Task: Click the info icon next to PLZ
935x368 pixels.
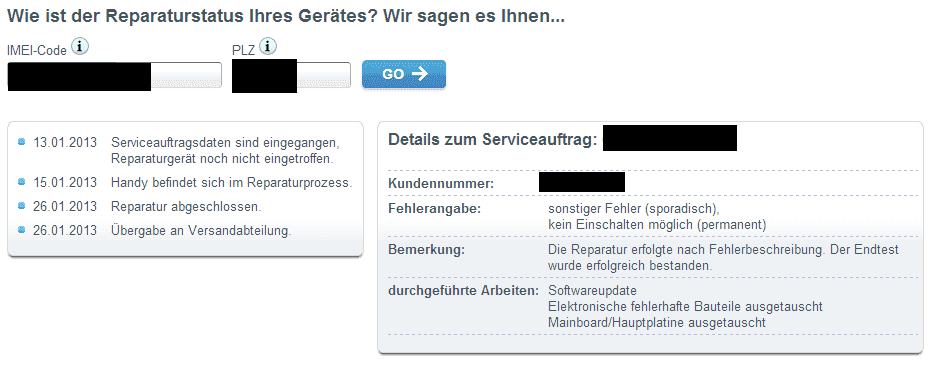Action: pos(268,47)
